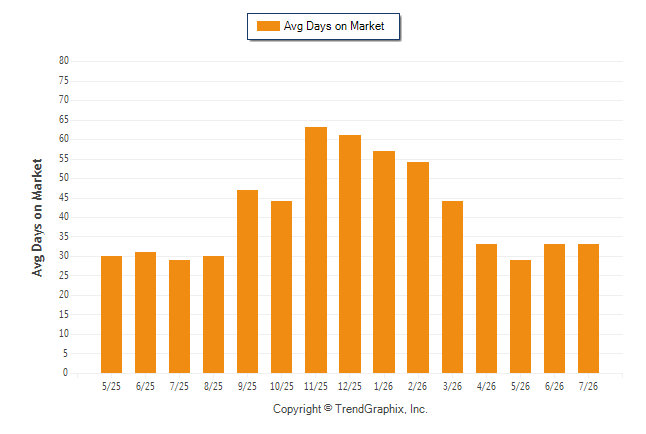Click the 7/26 bar
Viewport: 646px width, 434px height.
(x=588, y=308)
